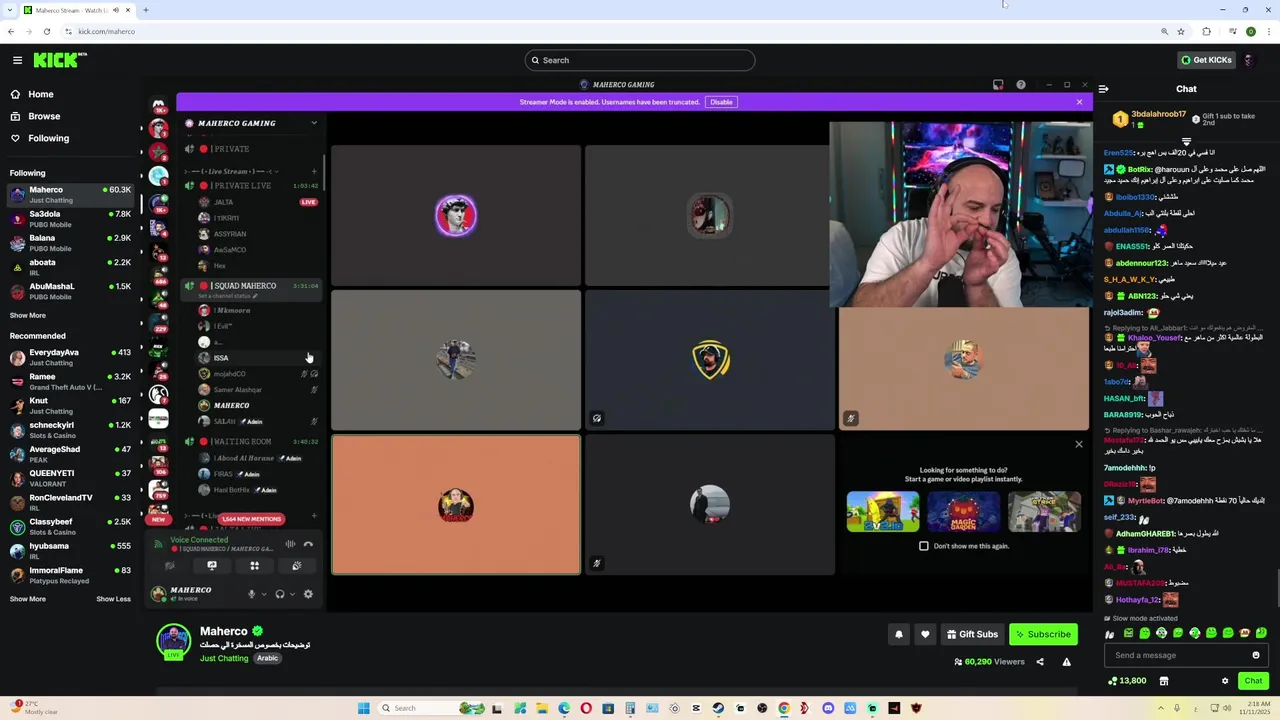1280x720 pixels.
Task: Open microphone input options chevron
Action: click(x=263, y=594)
